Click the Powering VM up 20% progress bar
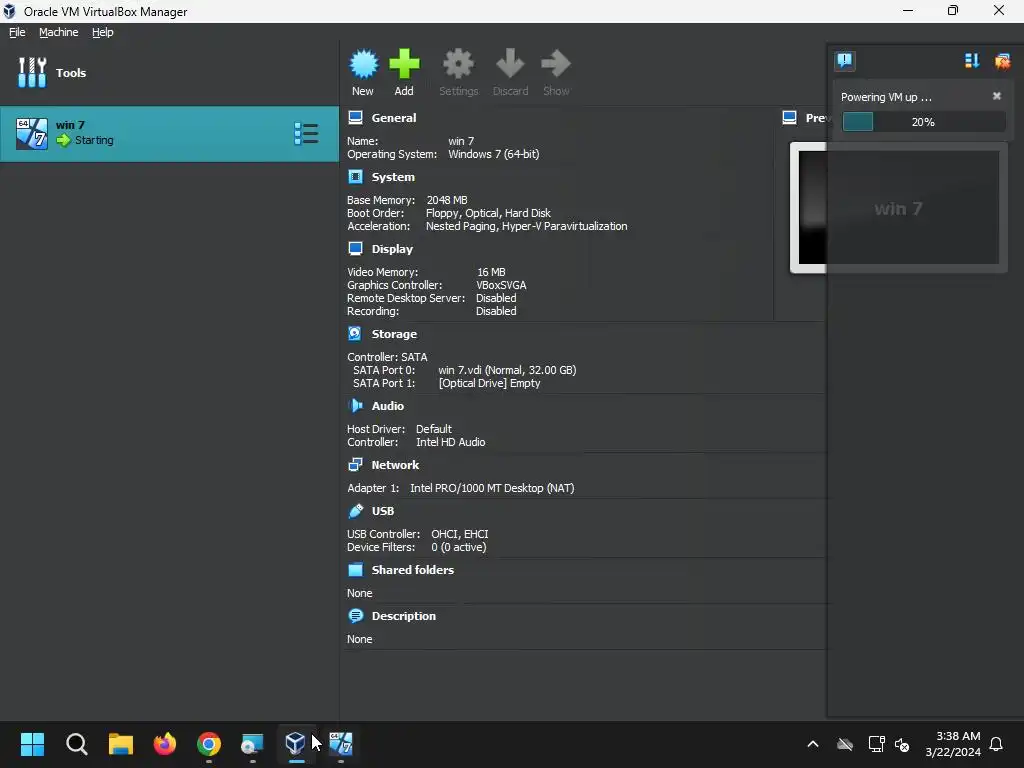This screenshot has height=768, width=1024. click(923, 121)
